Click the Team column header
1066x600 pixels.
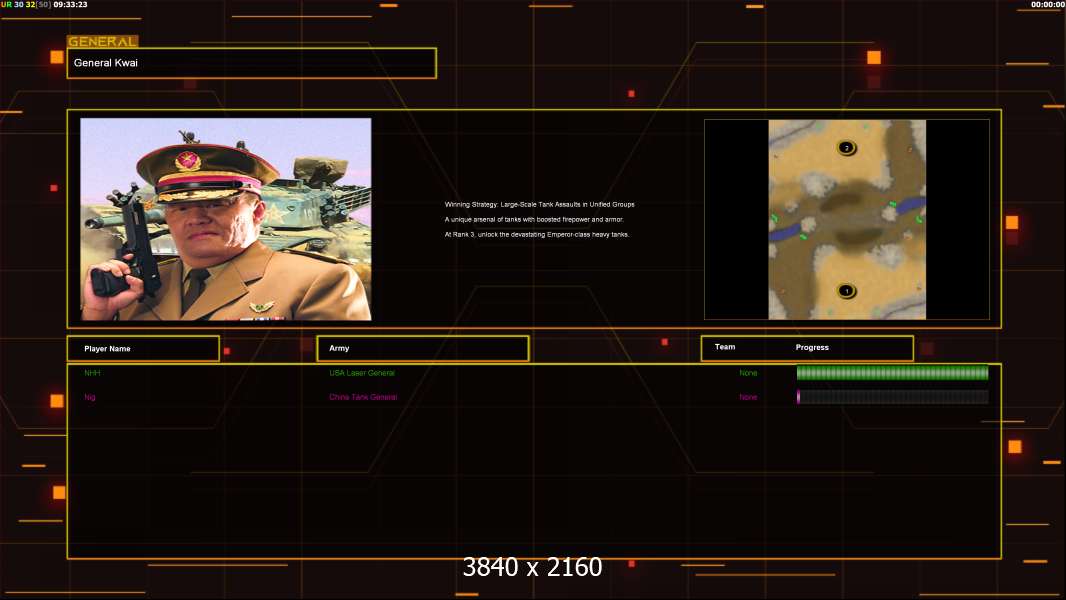[725, 347]
